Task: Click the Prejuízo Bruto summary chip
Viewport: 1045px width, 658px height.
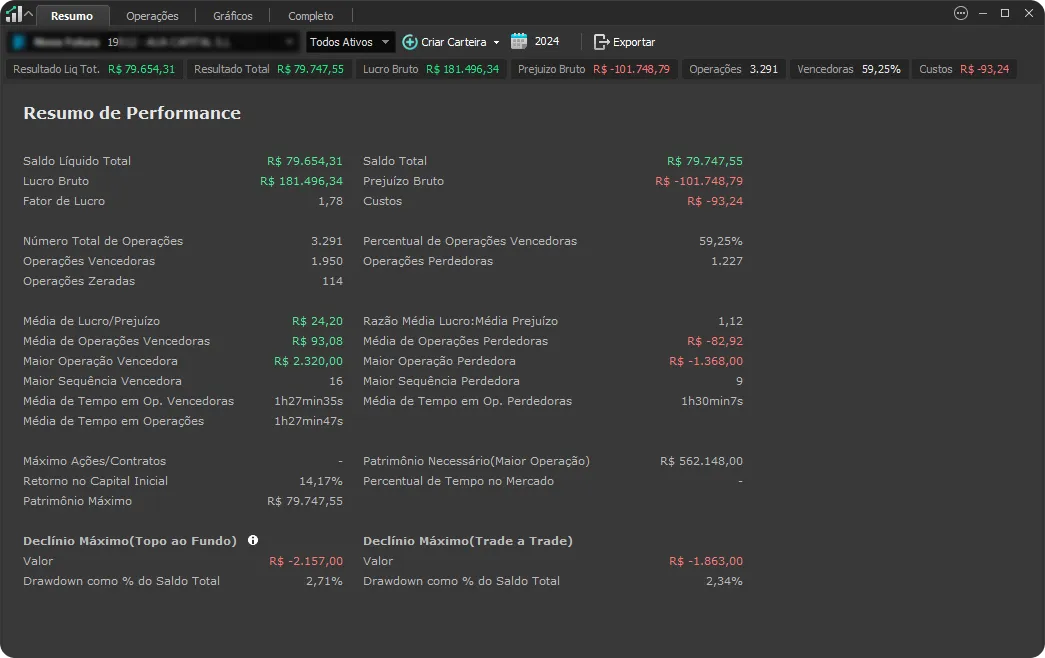Action: click(593, 69)
